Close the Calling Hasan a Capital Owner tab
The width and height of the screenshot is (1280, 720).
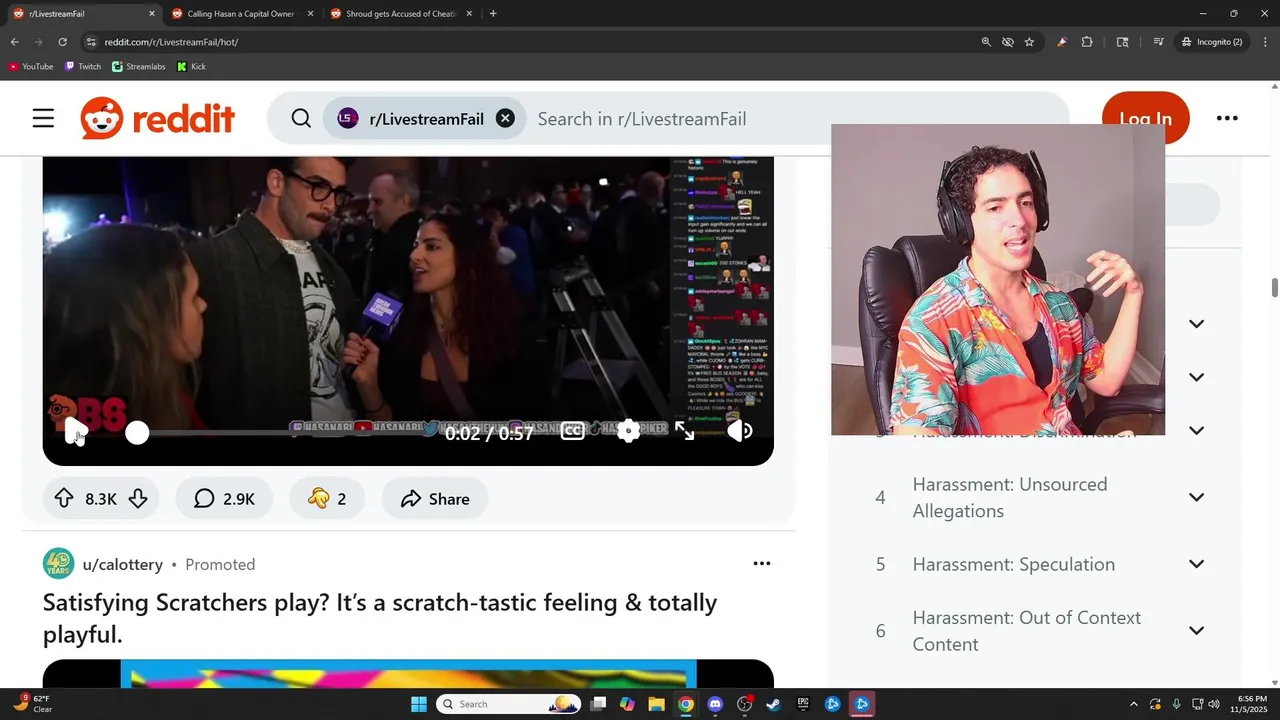pos(310,14)
